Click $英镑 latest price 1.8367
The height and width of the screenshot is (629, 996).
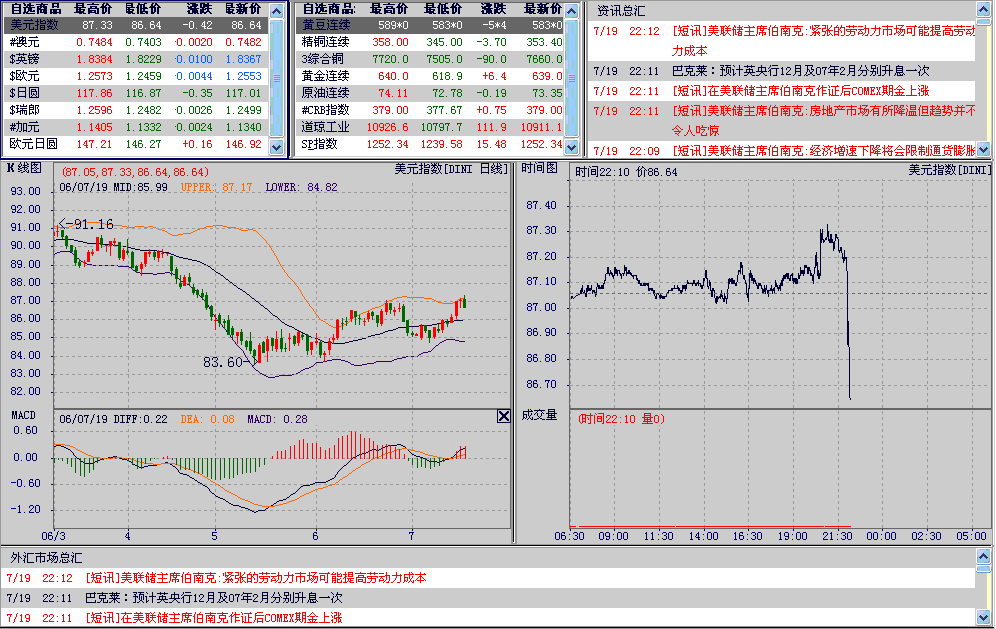coord(243,59)
